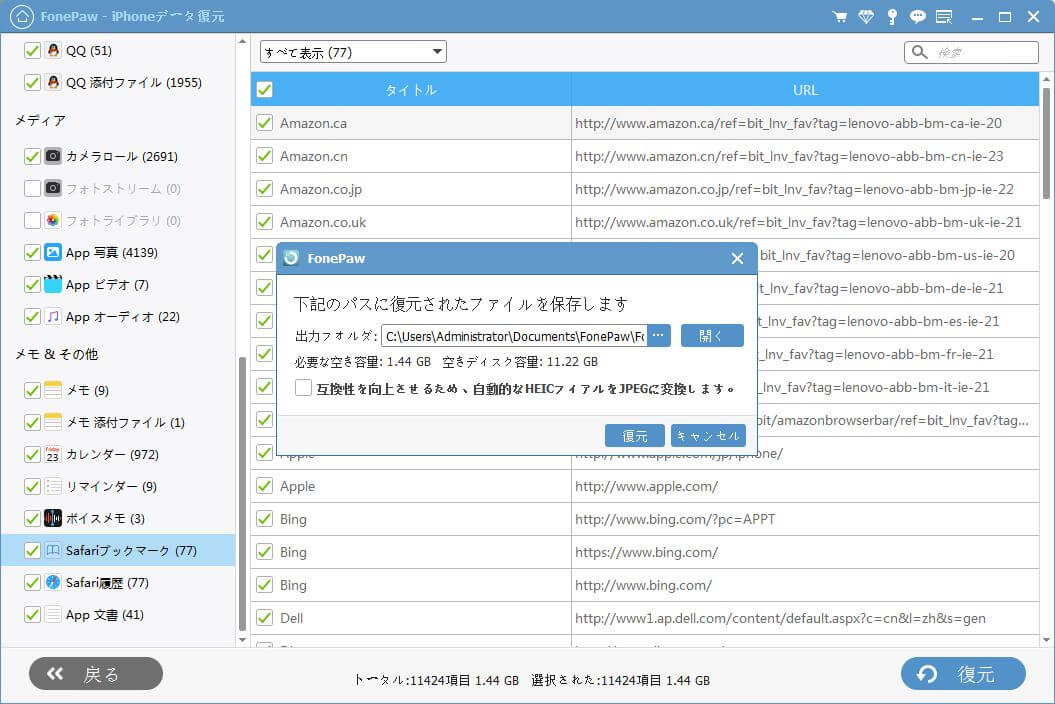
Task: Click the App 写真 picture icon
Action: coord(53,252)
